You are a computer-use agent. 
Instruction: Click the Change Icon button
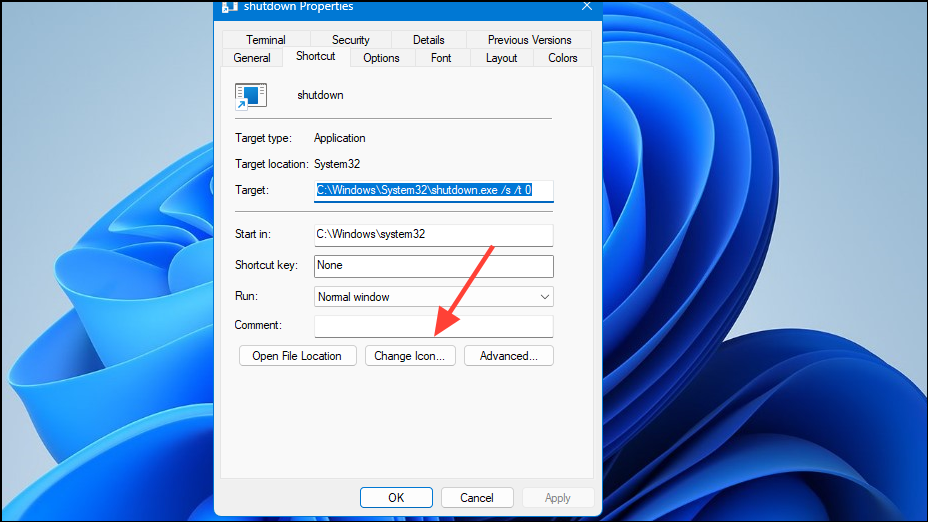(x=410, y=356)
